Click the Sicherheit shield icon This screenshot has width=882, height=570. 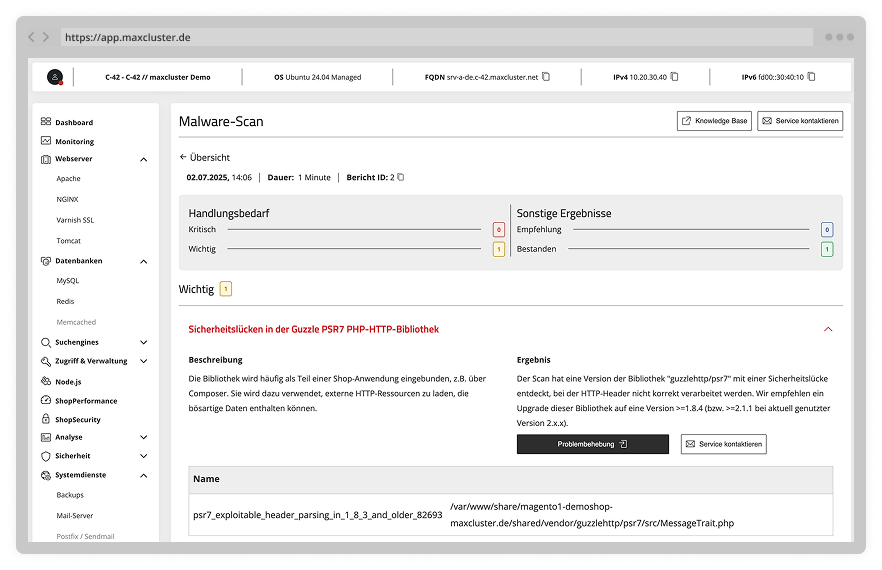46,456
